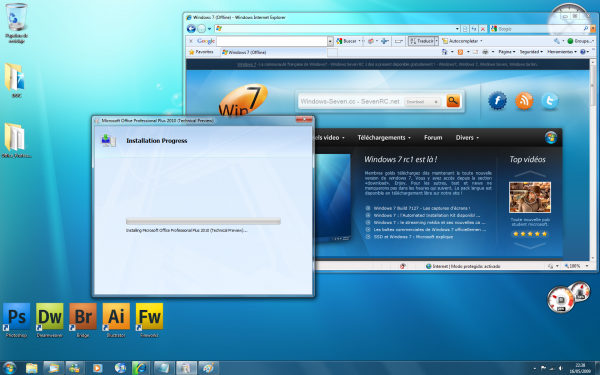Click the IE Print toolbar icon
The width and height of the screenshot is (600, 375).
(485, 52)
